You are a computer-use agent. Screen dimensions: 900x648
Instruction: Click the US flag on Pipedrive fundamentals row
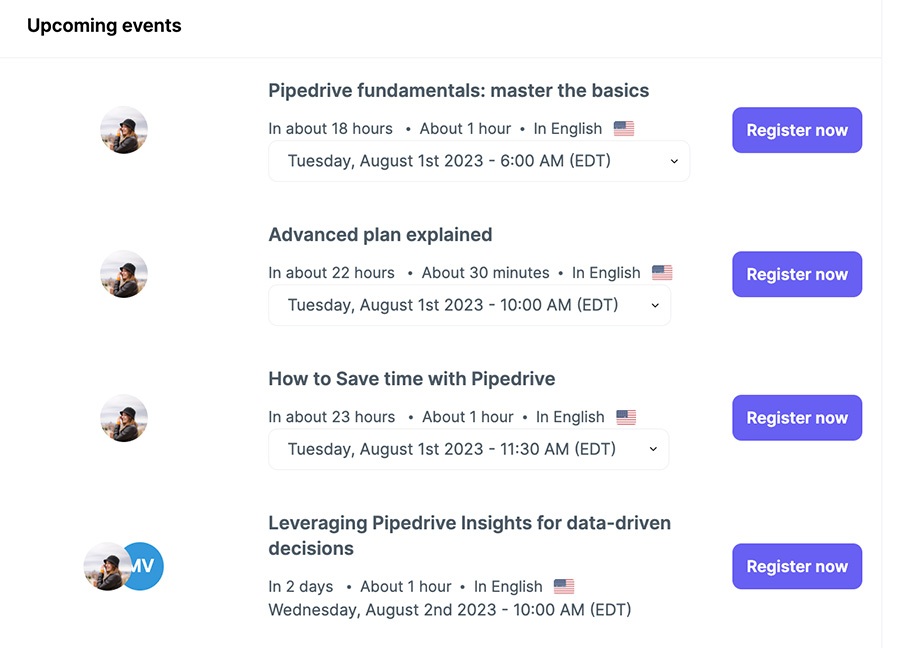click(624, 128)
